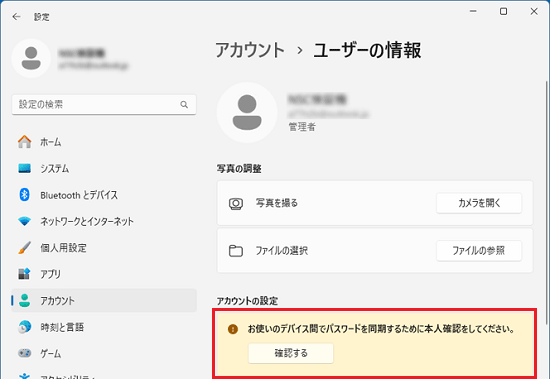
Task: Click the Apps icon in sidebar
Action: [24, 274]
